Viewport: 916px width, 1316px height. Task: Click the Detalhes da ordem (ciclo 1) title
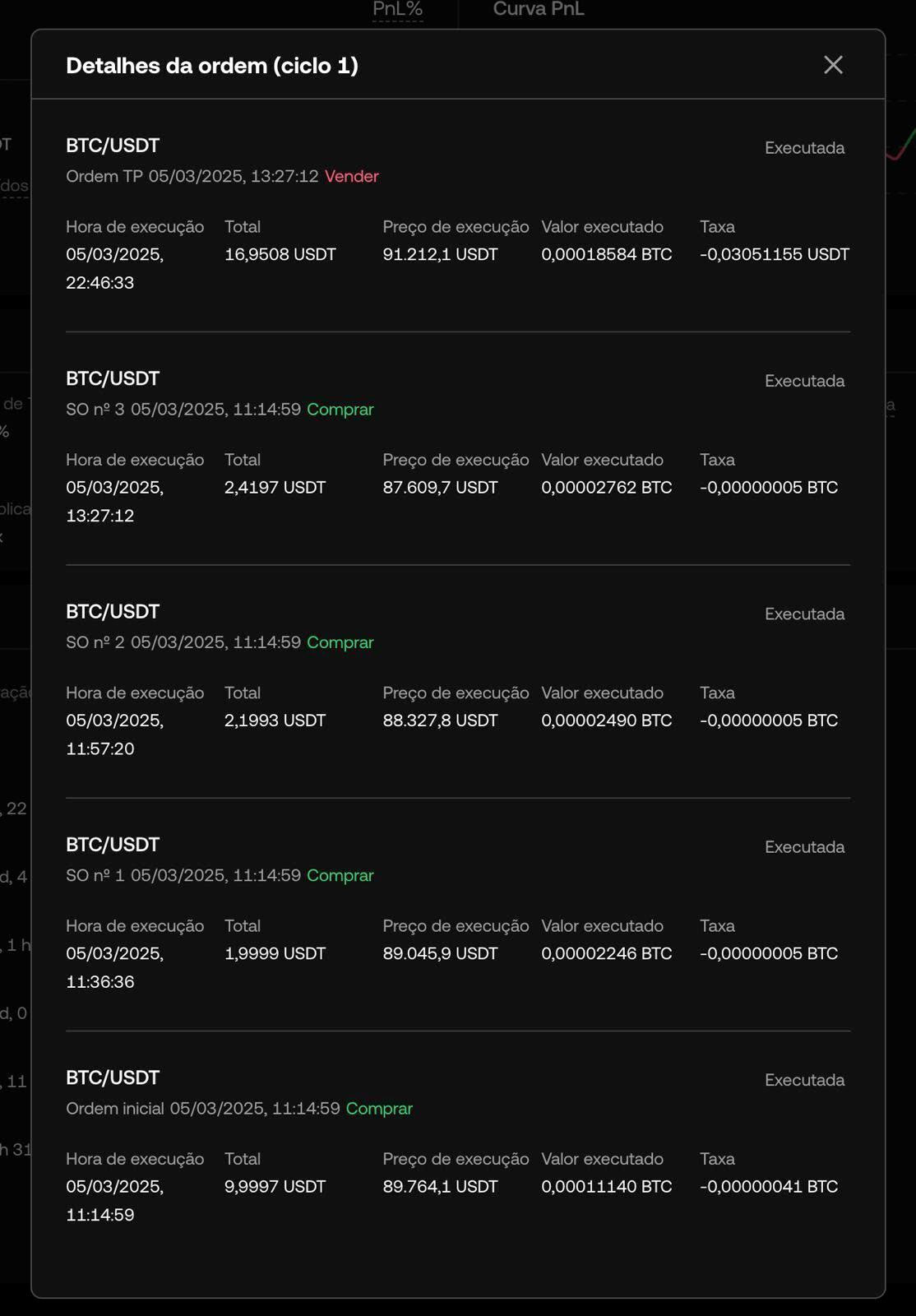pos(212,66)
